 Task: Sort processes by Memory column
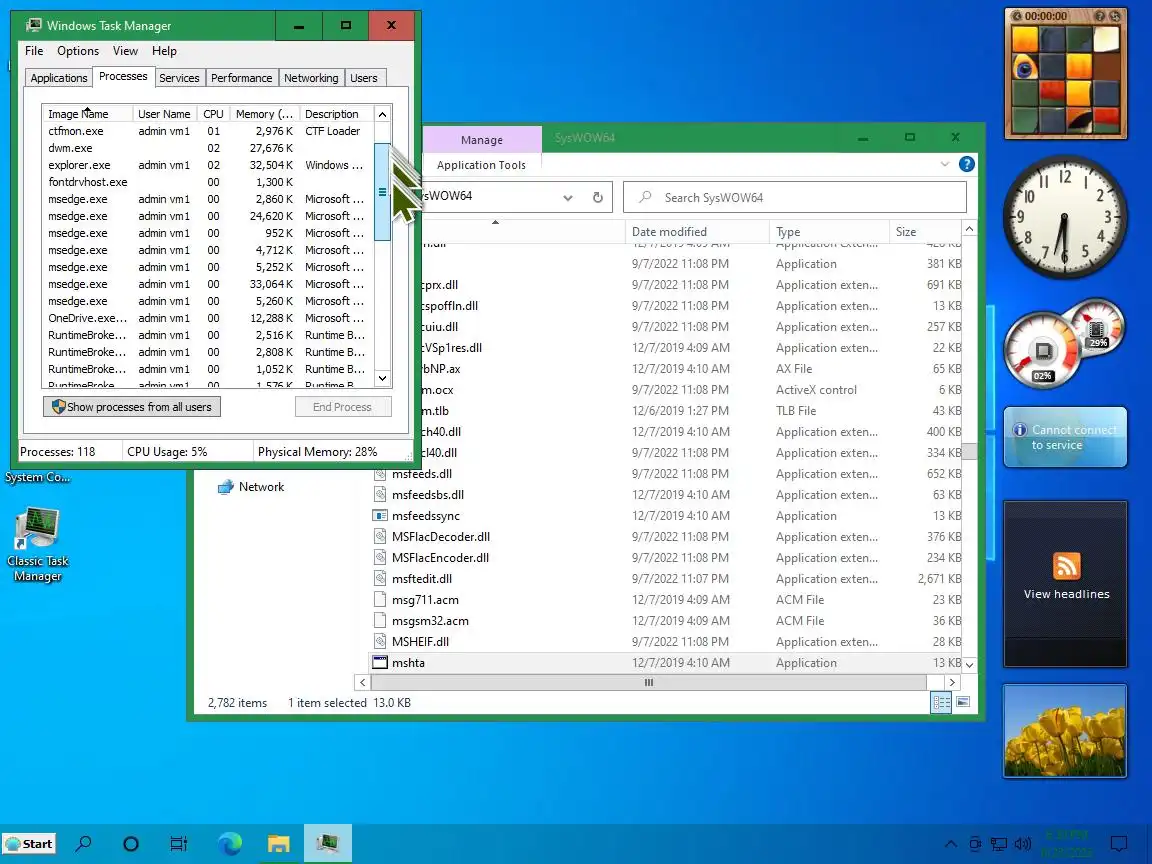click(264, 114)
